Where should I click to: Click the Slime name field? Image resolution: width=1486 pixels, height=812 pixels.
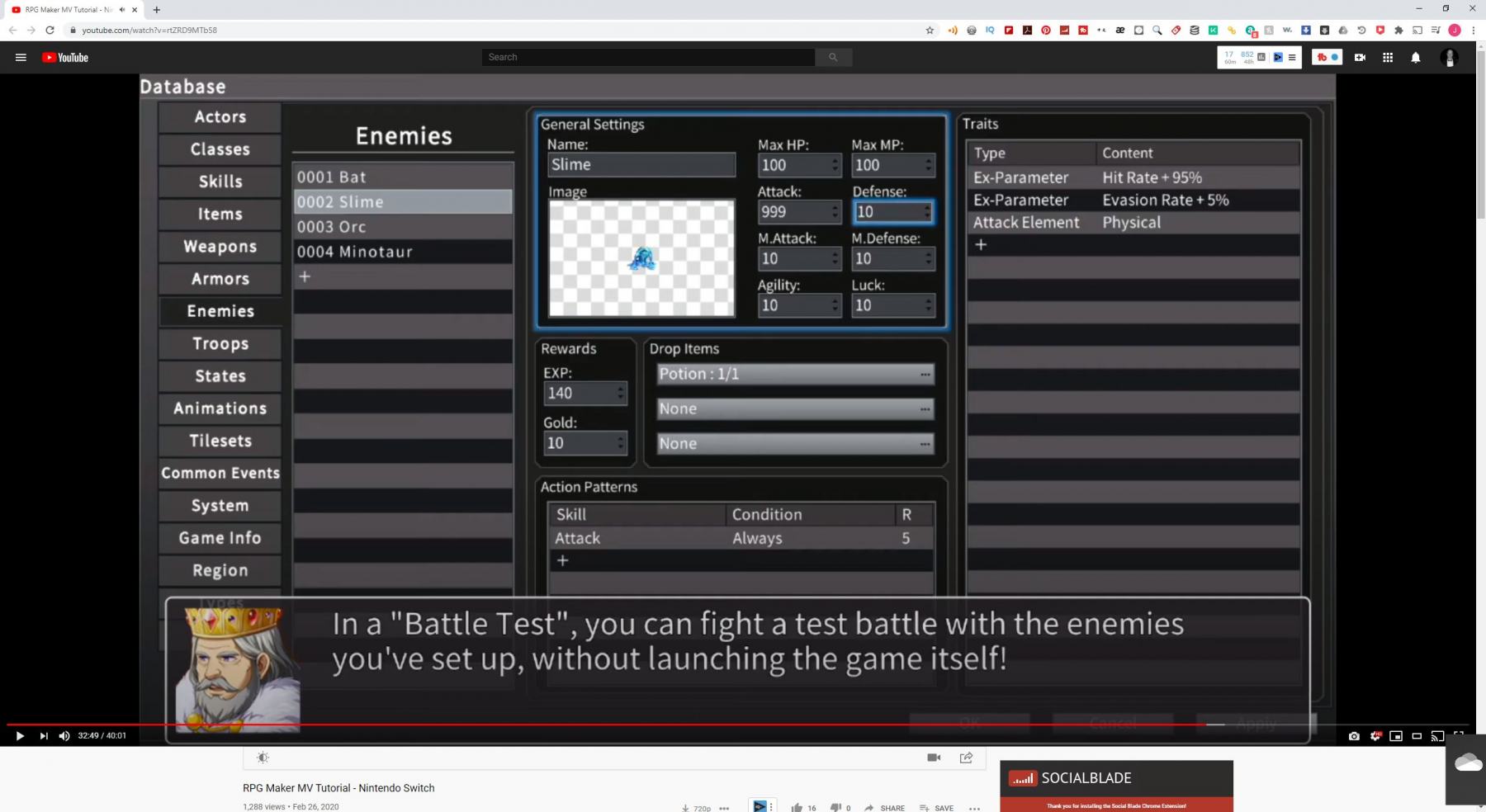pos(641,165)
